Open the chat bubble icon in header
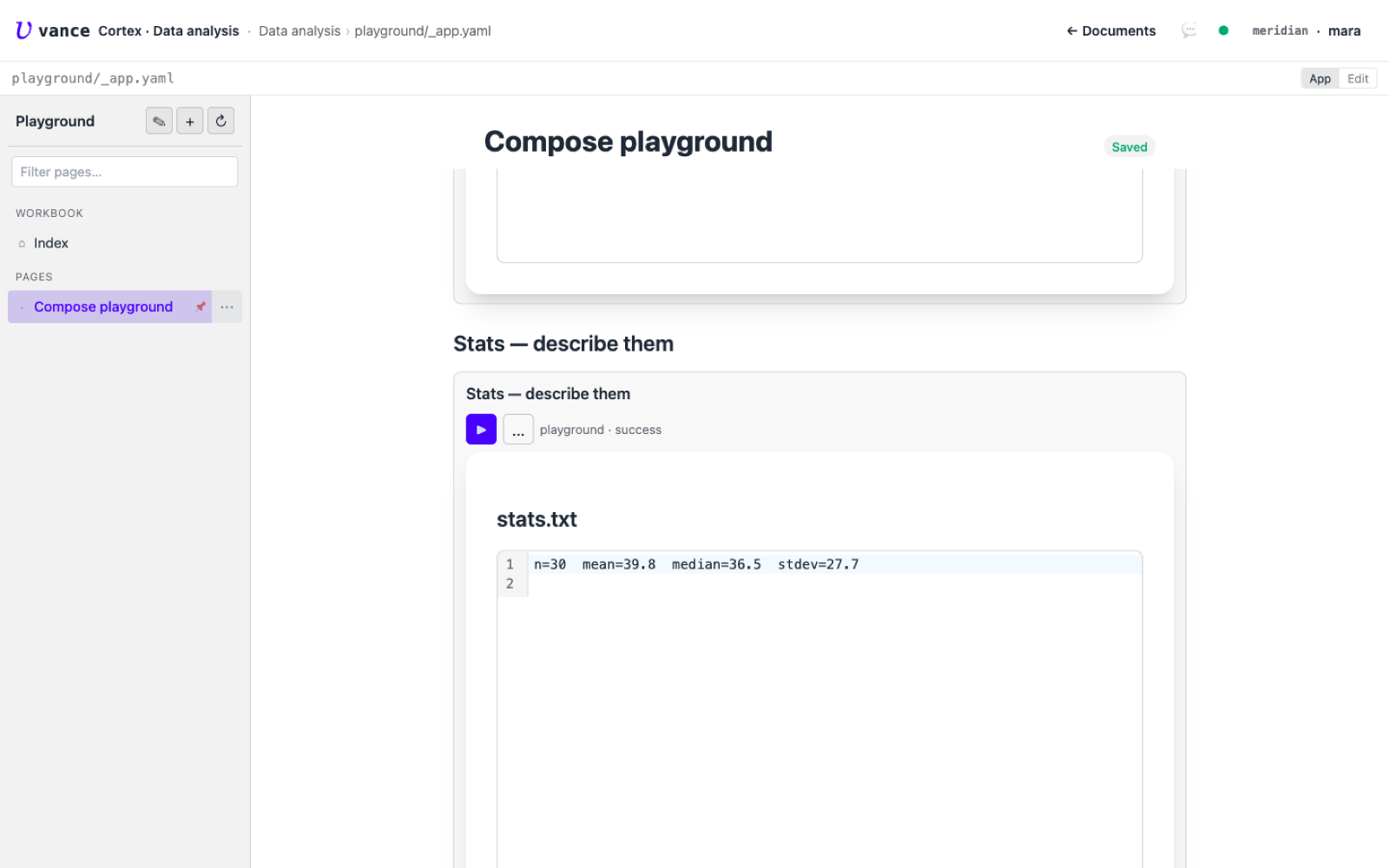 click(x=1188, y=30)
